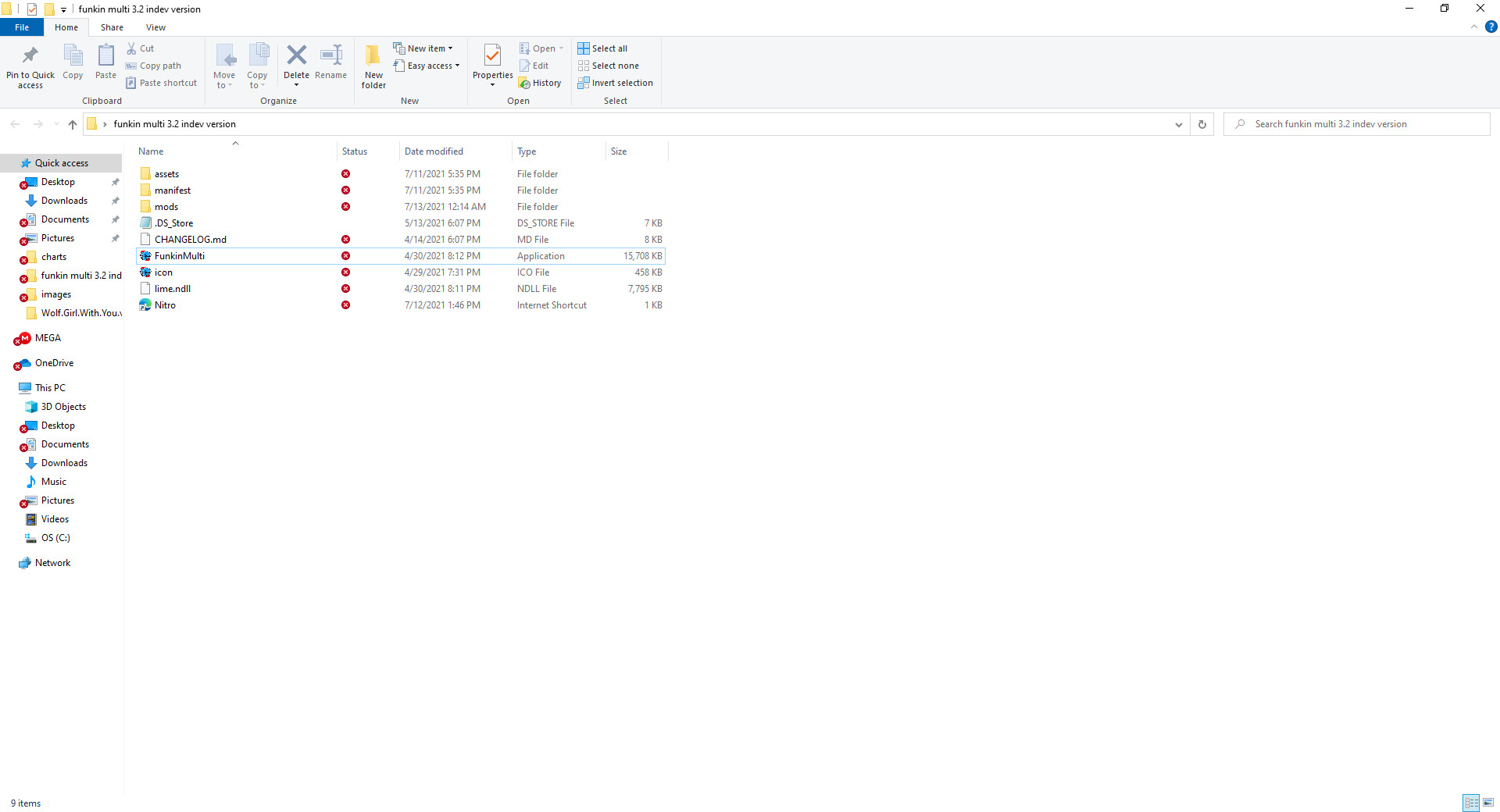
Task: Click the Pin to Quick access icon
Action: coord(30,66)
